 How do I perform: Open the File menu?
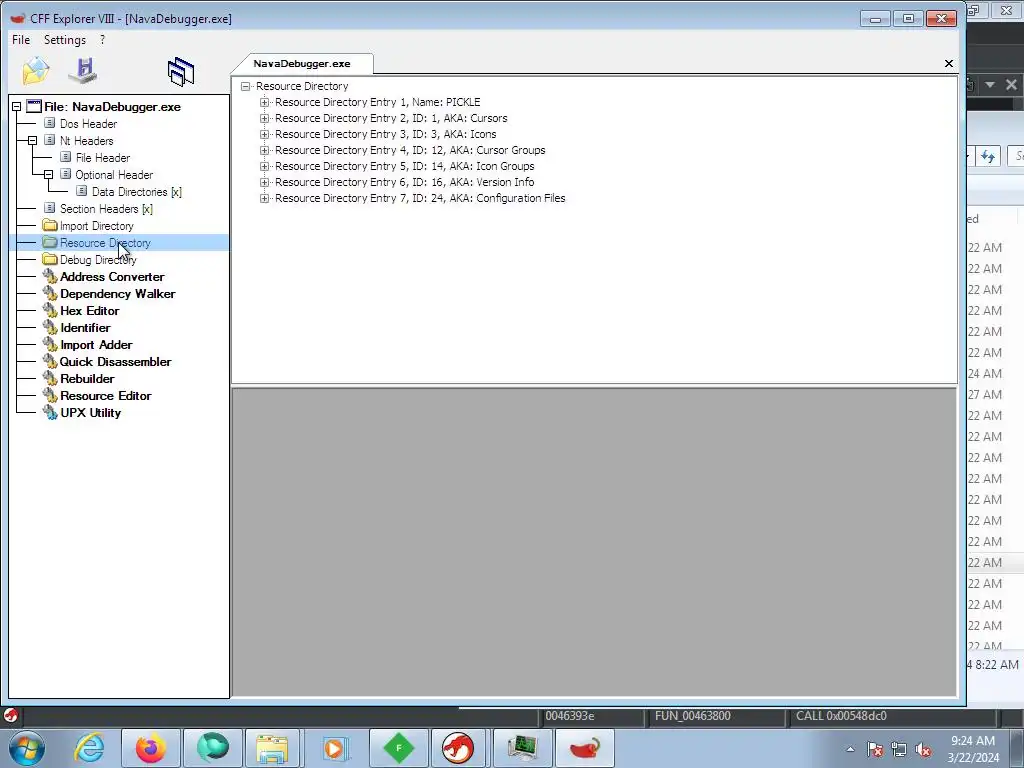[21, 40]
